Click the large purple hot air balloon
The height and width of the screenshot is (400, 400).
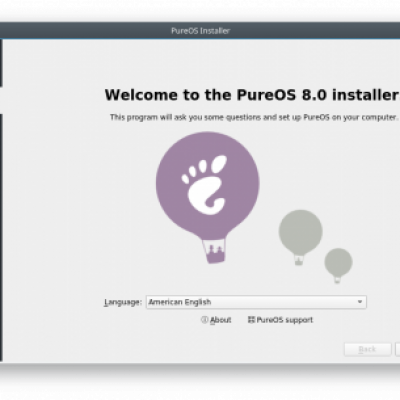pyautogui.click(x=208, y=197)
